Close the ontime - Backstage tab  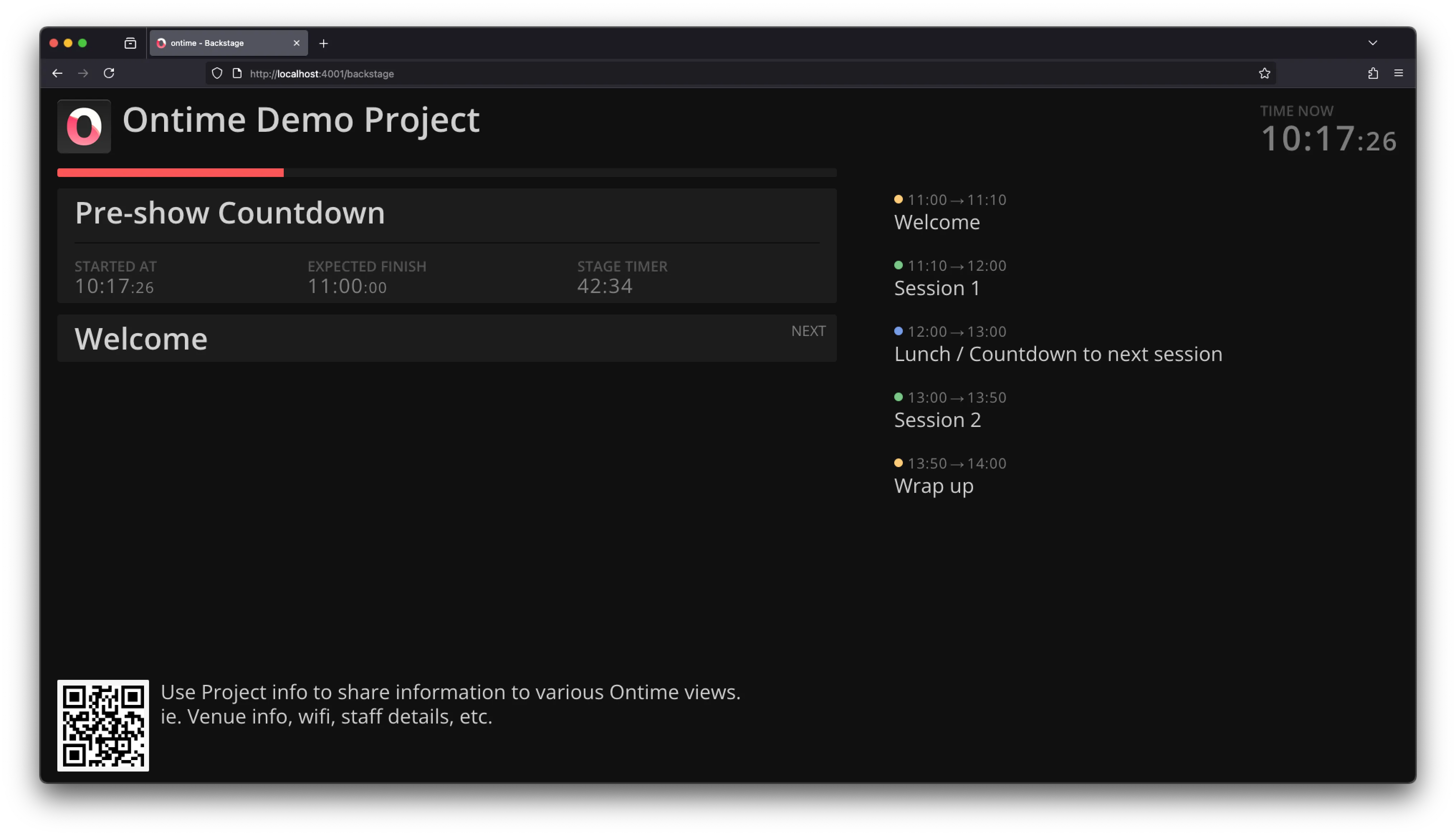tap(296, 43)
